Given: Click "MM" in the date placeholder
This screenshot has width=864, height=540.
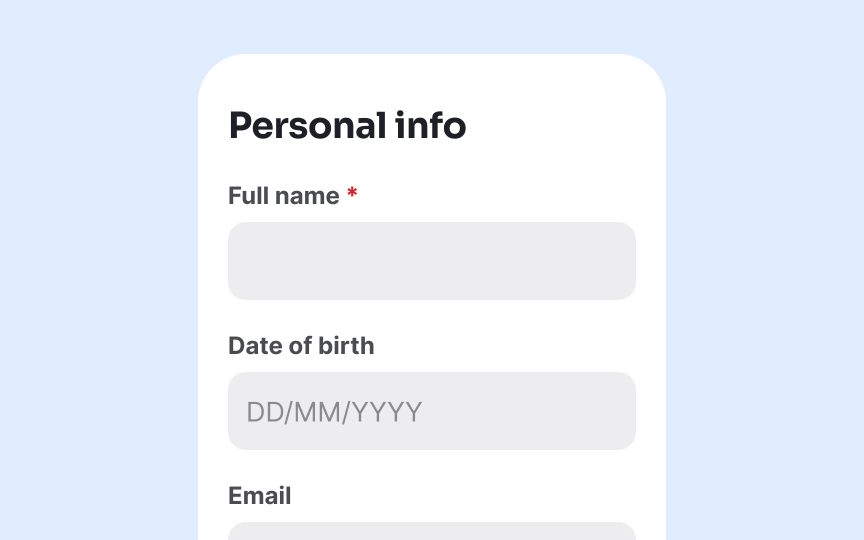Looking at the screenshot, I should coord(318,412).
